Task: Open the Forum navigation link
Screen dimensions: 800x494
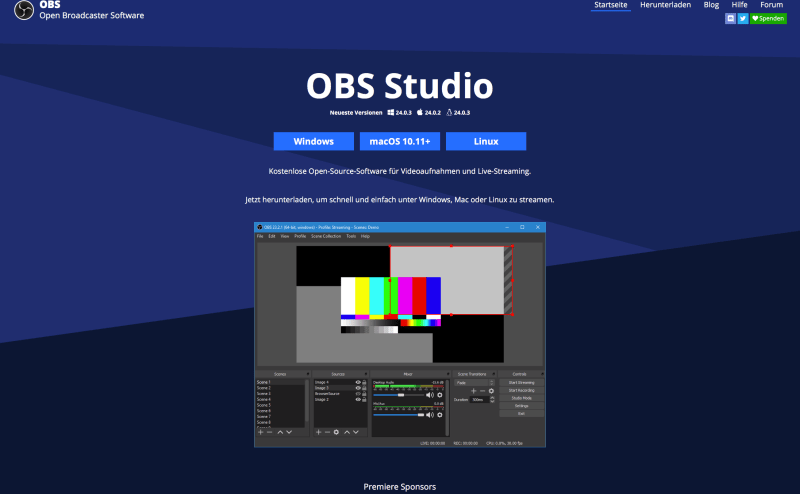Action: click(x=771, y=5)
